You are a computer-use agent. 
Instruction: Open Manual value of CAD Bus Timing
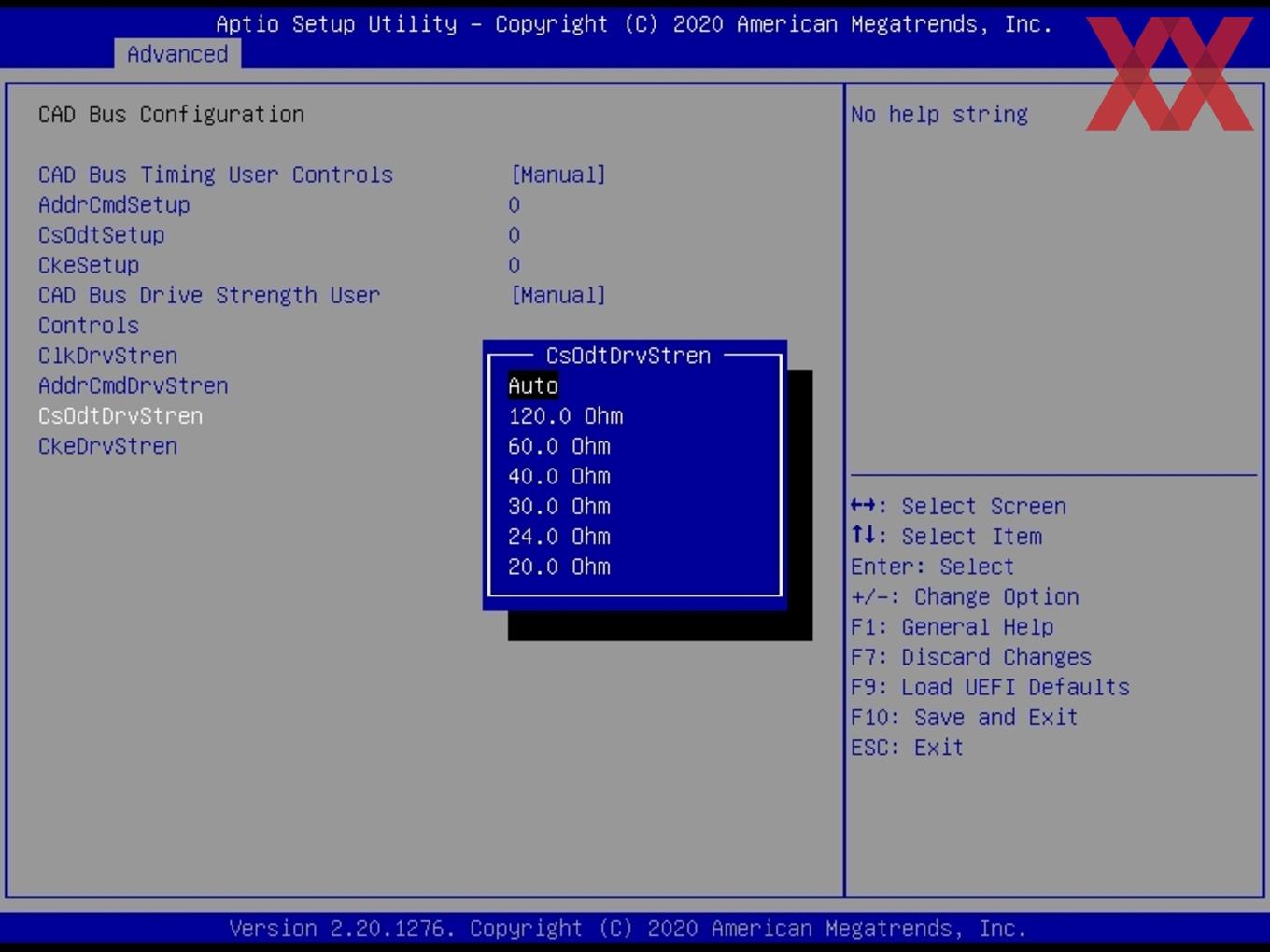(558, 175)
